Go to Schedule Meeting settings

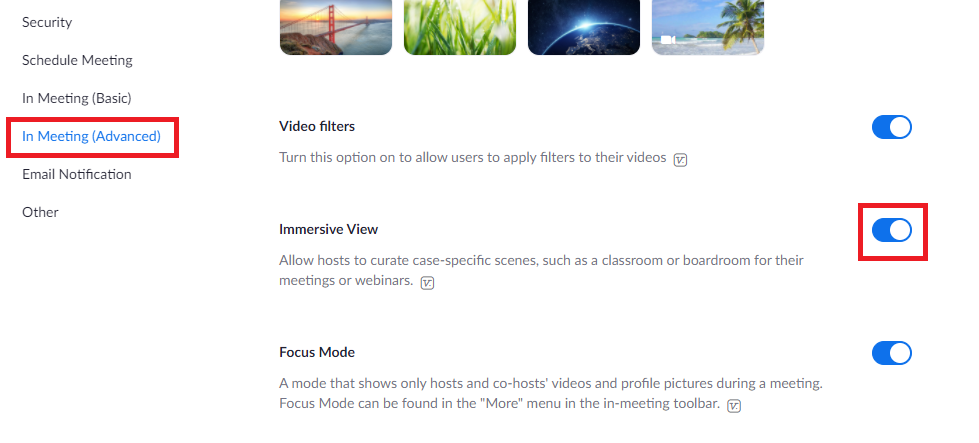tap(77, 60)
